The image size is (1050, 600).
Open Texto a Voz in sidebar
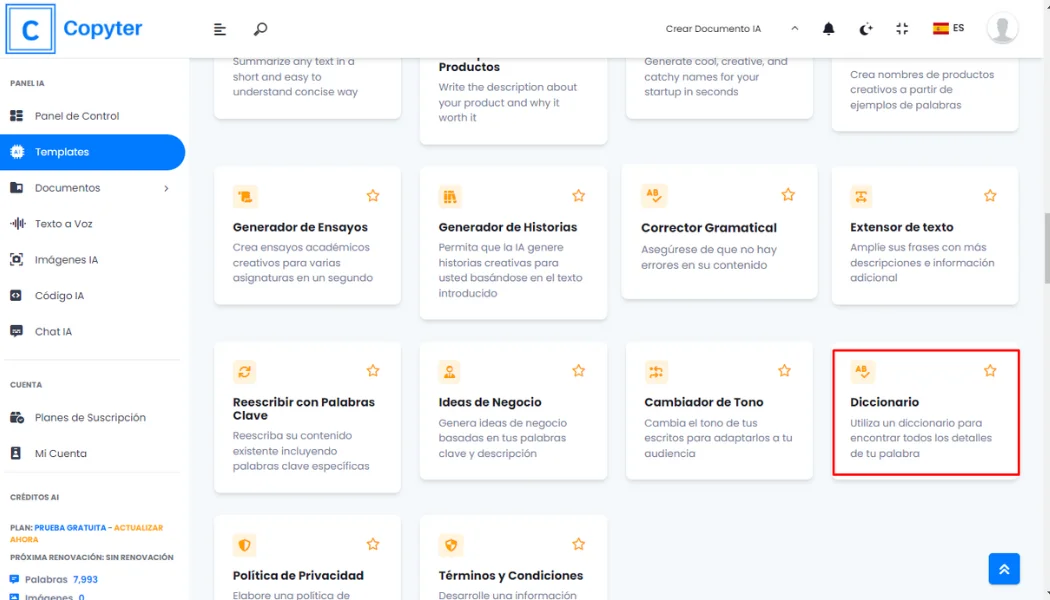pos(63,224)
